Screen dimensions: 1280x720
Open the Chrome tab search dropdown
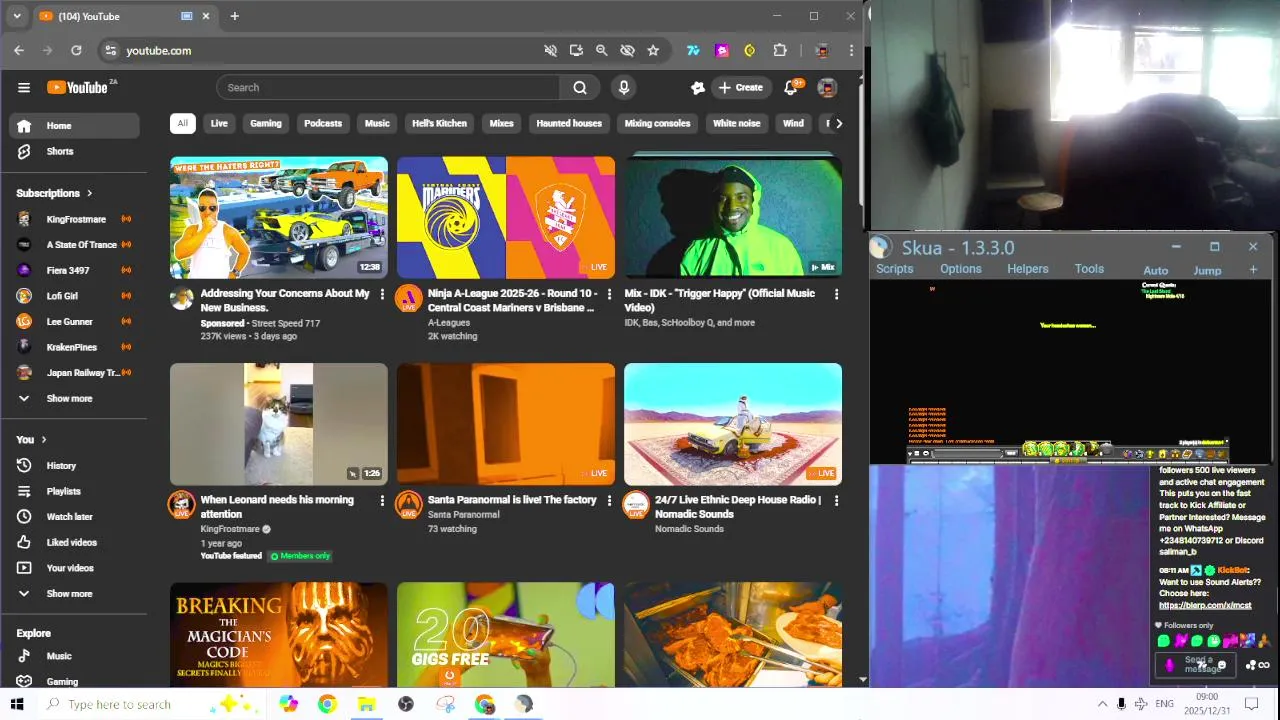click(x=16, y=16)
